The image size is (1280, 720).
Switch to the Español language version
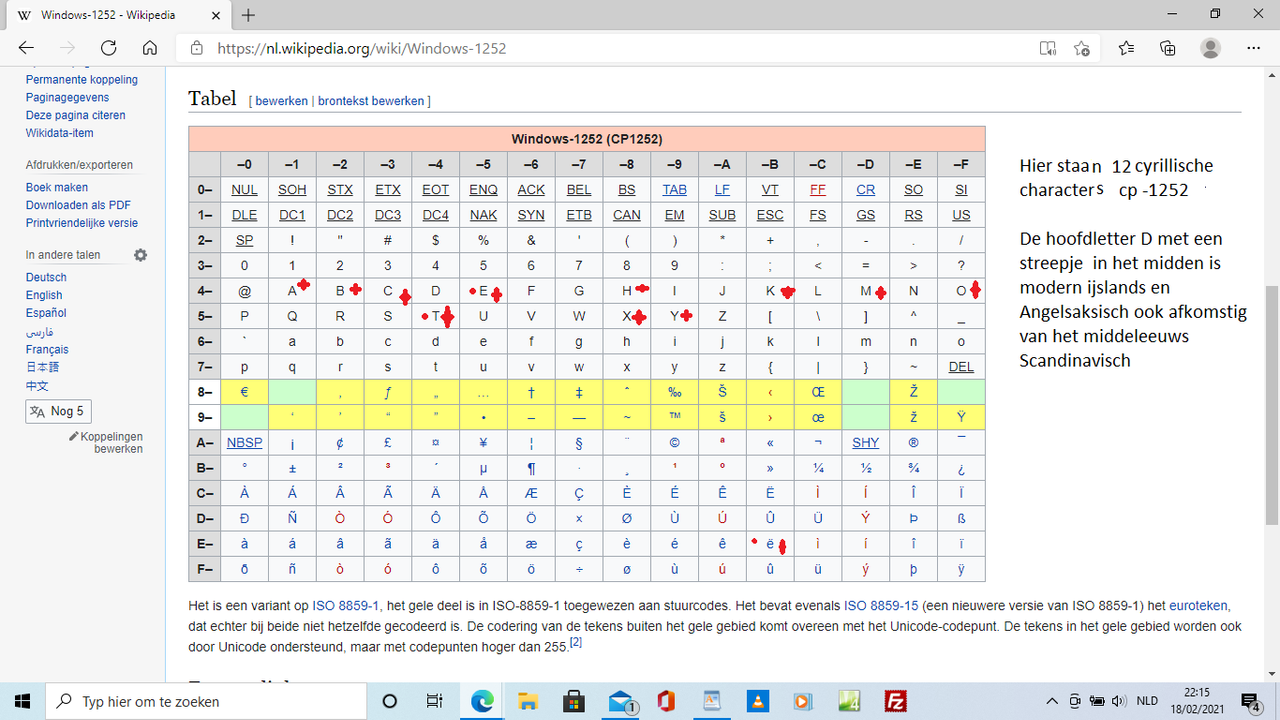46,313
